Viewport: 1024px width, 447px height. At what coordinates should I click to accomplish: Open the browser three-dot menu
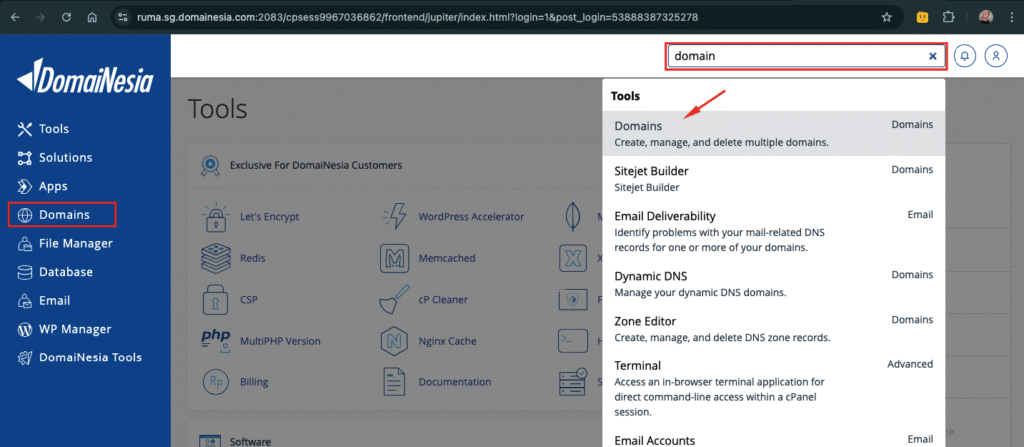pyautogui.click(x=1010, y=18)
